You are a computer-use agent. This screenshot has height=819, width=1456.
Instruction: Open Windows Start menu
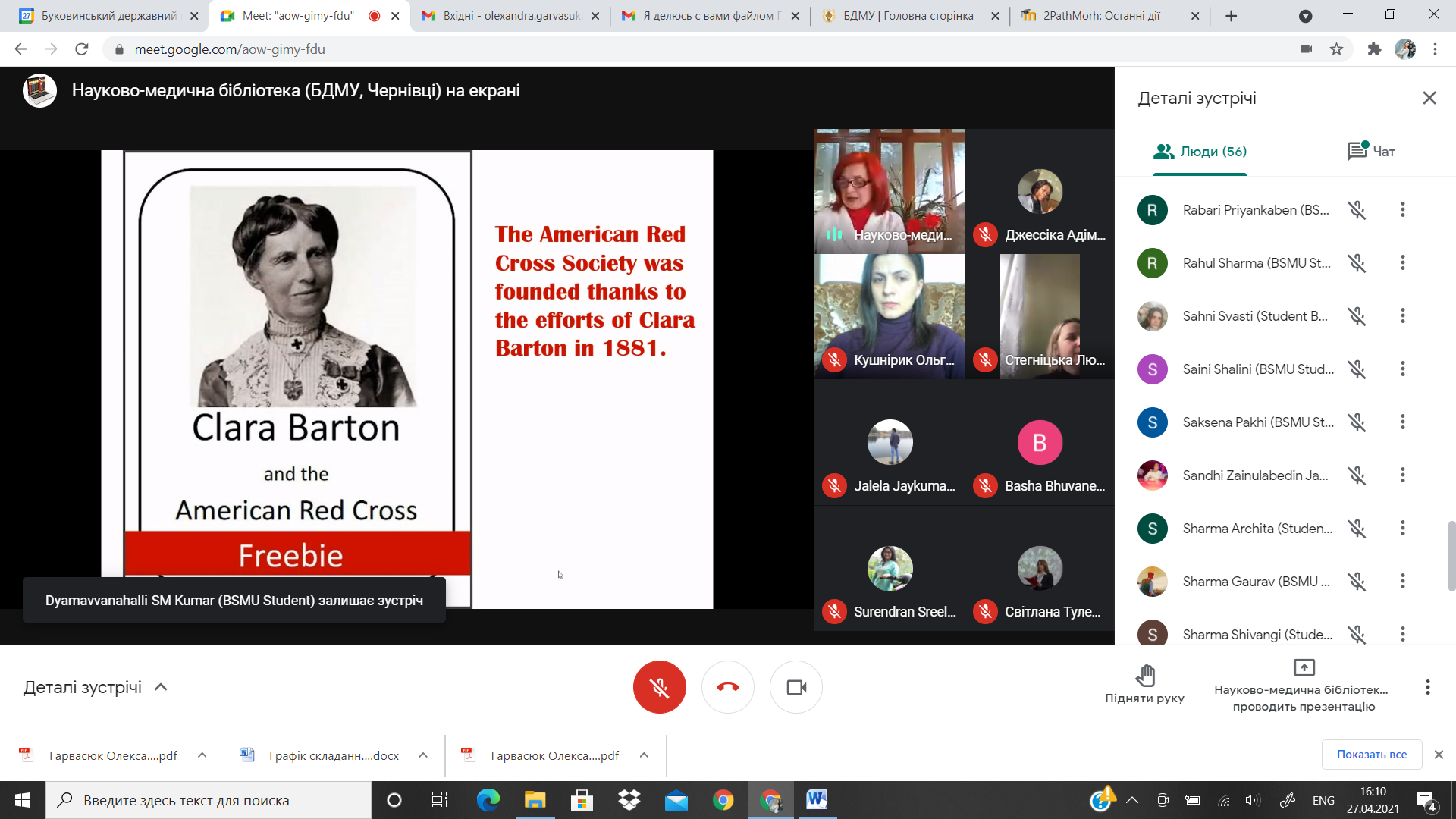point(23,800)
